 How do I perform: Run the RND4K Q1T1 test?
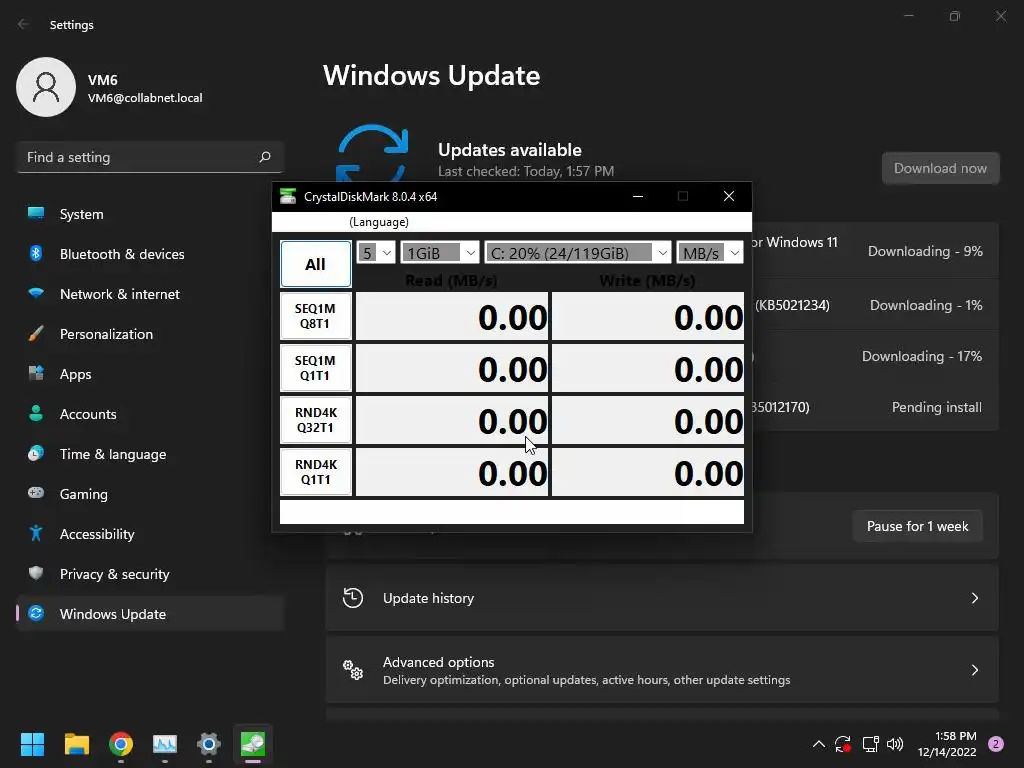coord(315,472)
